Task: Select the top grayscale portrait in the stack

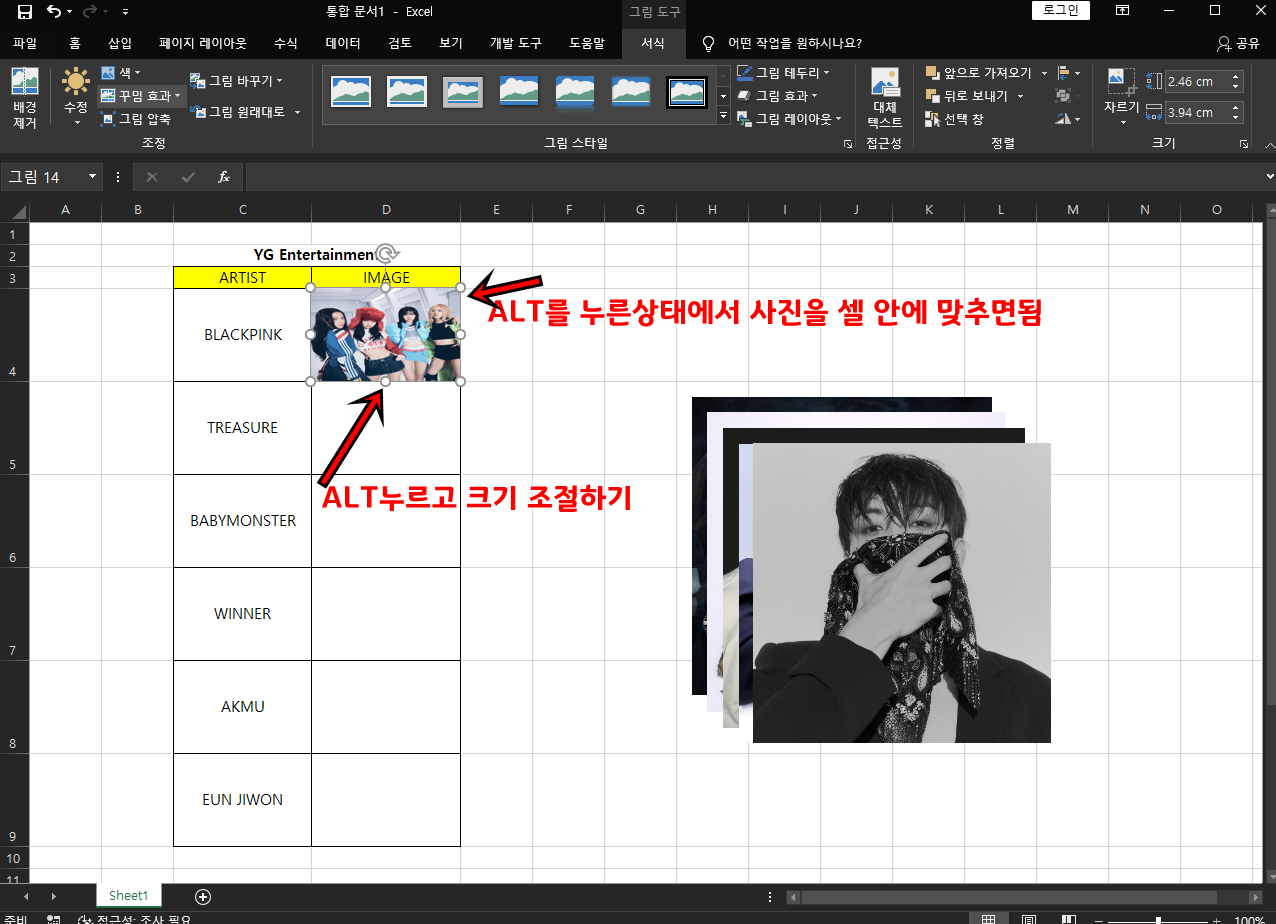Action: pyautogui.click(x=902, y=593)
